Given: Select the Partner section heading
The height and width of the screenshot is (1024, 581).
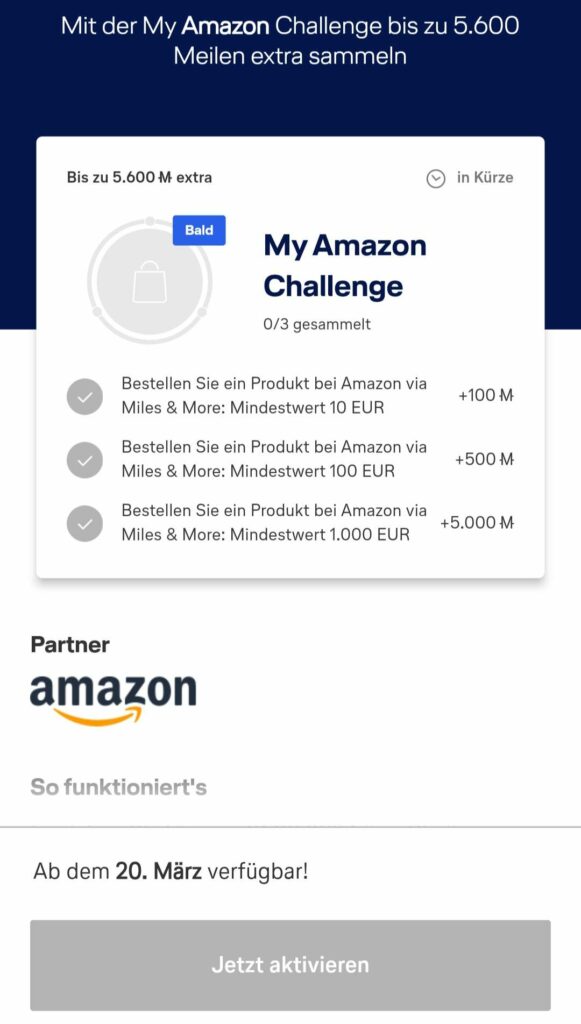Looking at the screenshot, I should point(70,645).
